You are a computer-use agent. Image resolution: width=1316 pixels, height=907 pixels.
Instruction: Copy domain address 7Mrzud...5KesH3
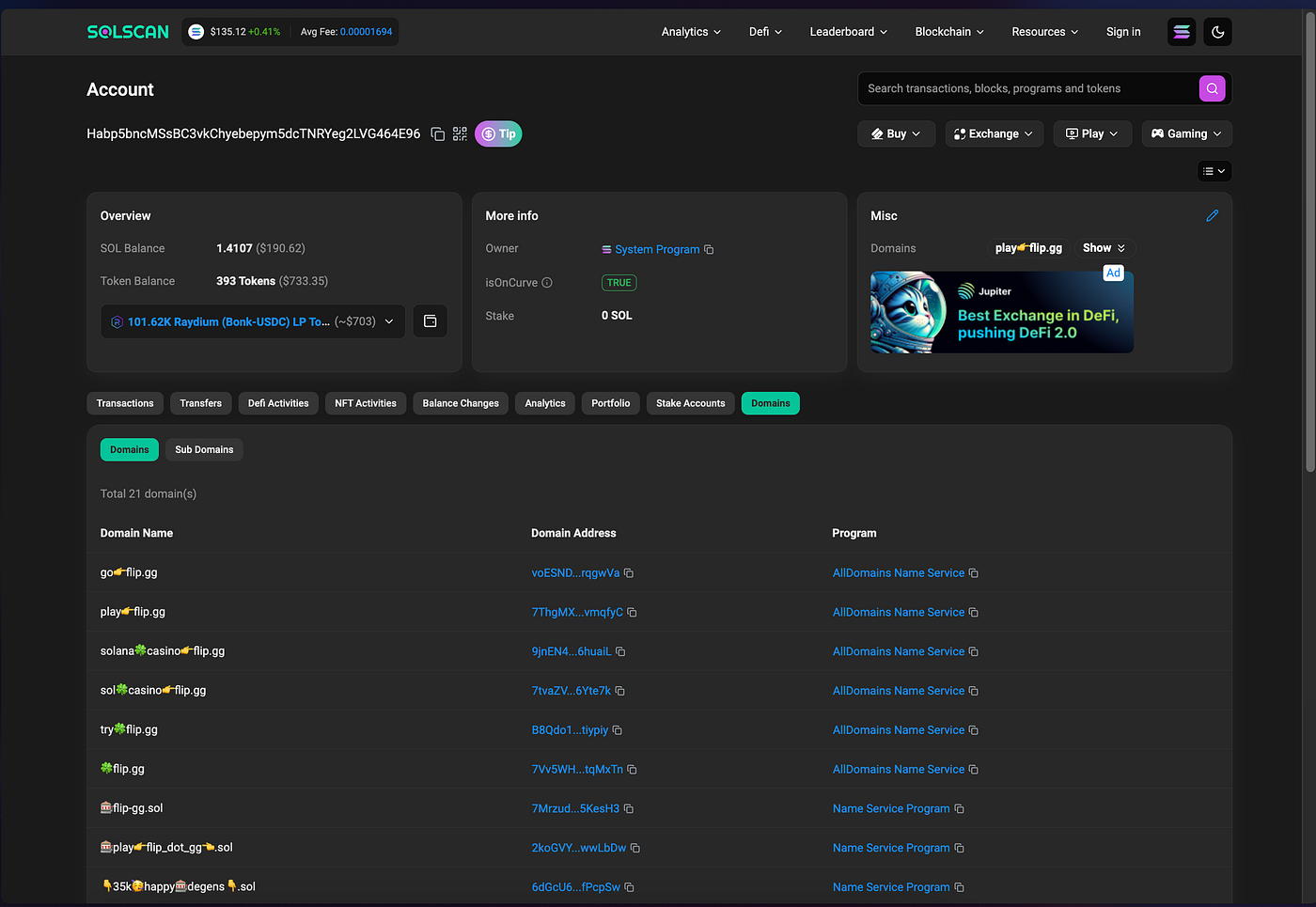click(629, 808)
